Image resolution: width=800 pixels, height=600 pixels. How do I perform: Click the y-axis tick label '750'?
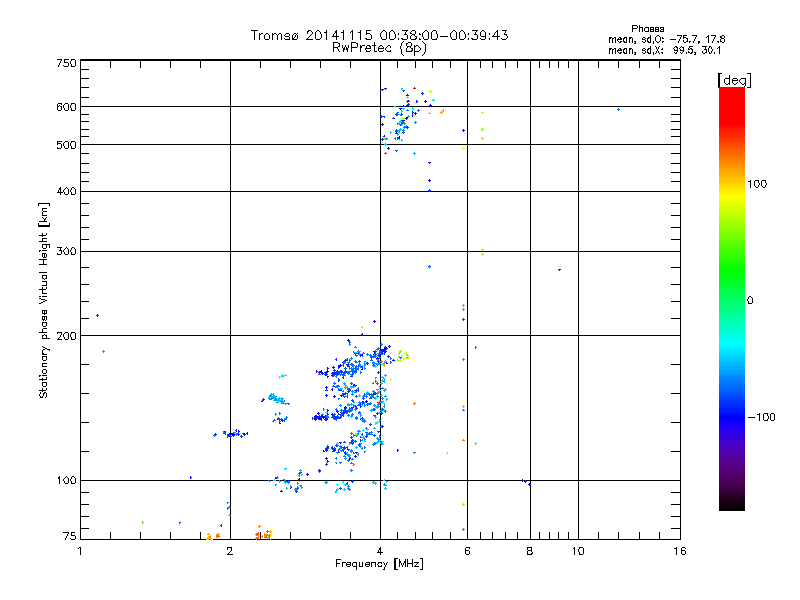coord(66,63)
